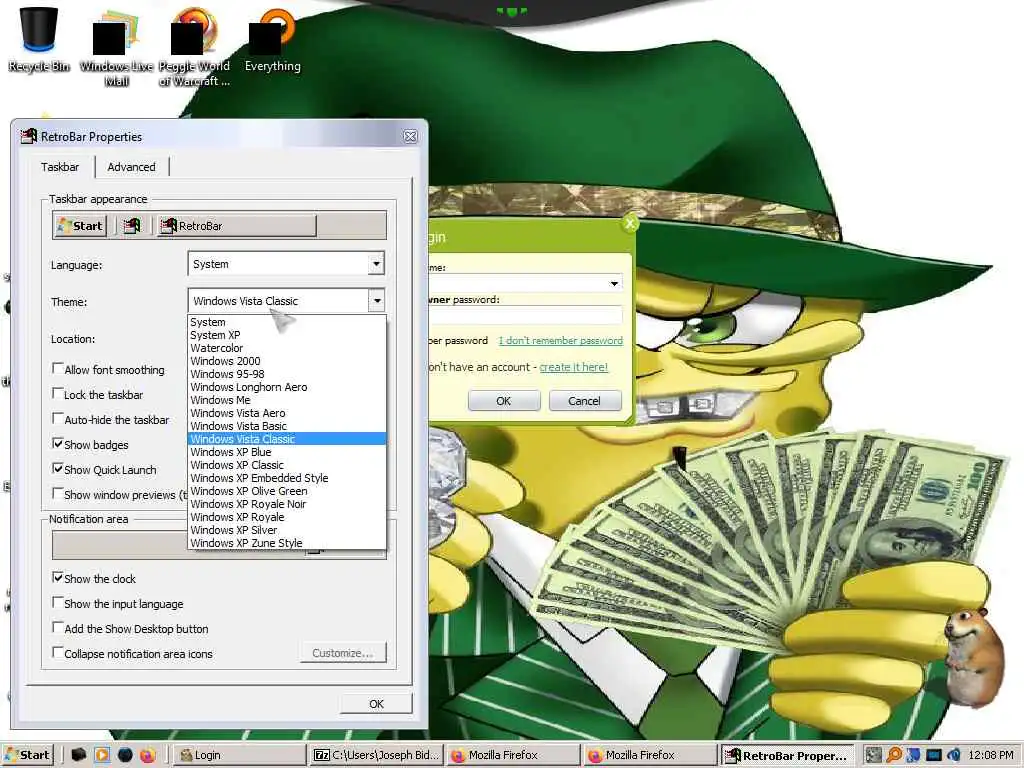Image resolution: width=1024 pixels, height=768 pixels.
Task: Choose Windows XP Blue theme
Action: point(287,452)
